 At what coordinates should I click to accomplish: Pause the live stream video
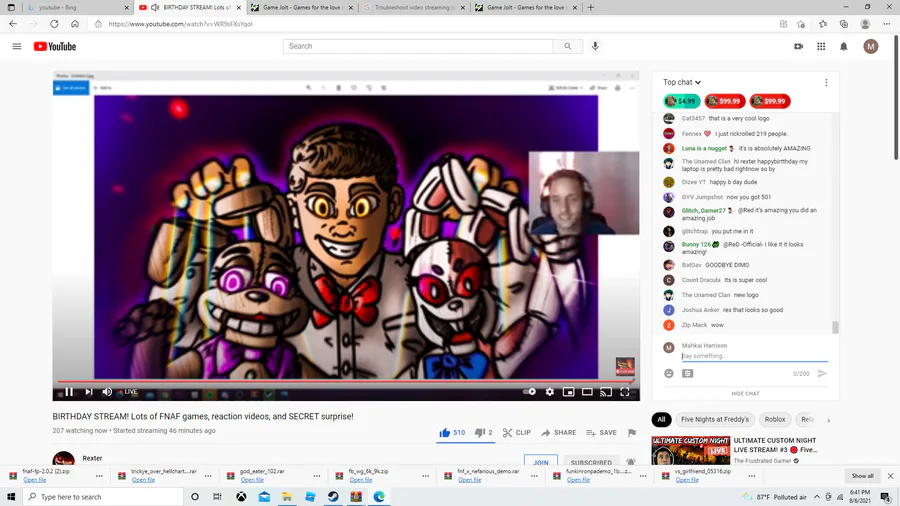tap(69, 392)
